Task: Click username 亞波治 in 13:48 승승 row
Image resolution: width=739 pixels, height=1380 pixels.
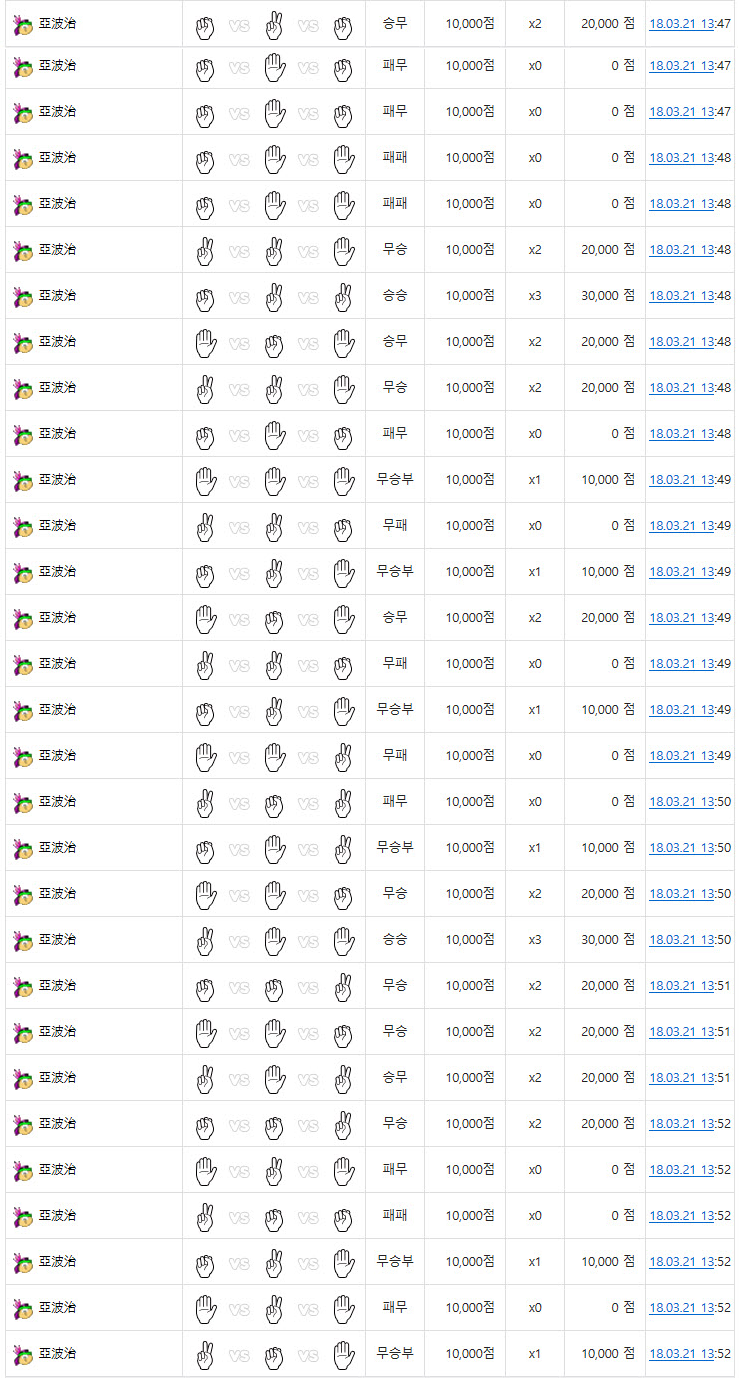Action: 58,296
